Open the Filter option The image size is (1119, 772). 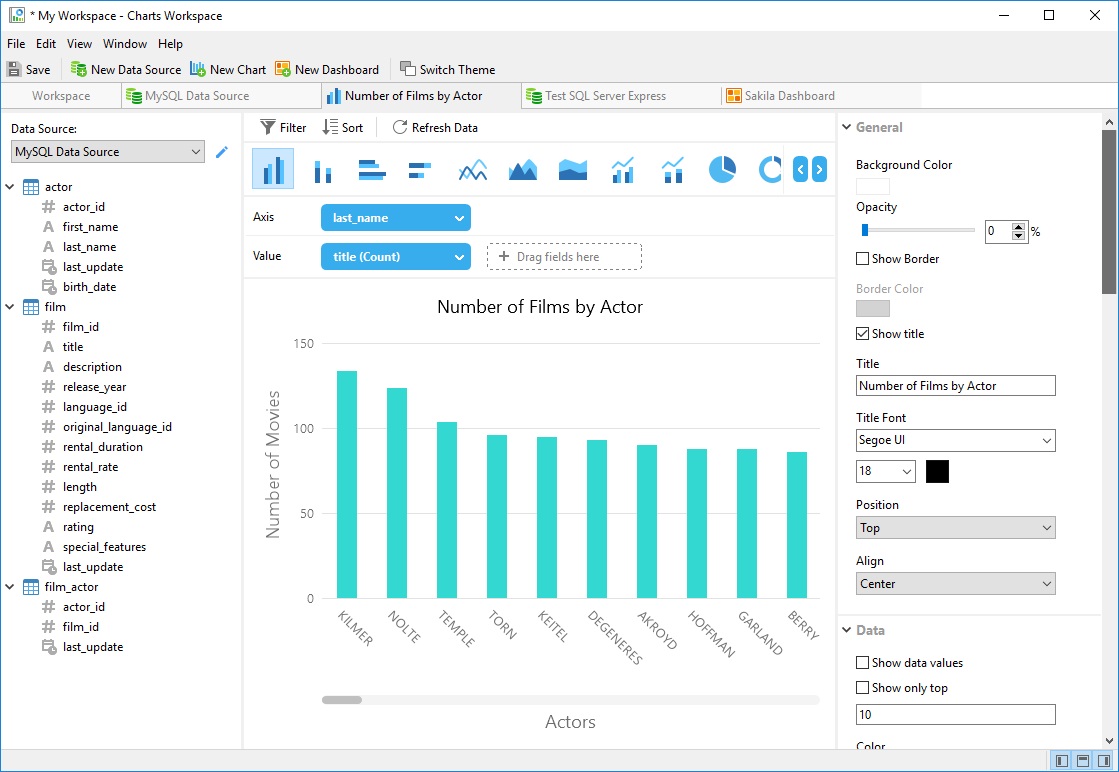coord(283,128)
